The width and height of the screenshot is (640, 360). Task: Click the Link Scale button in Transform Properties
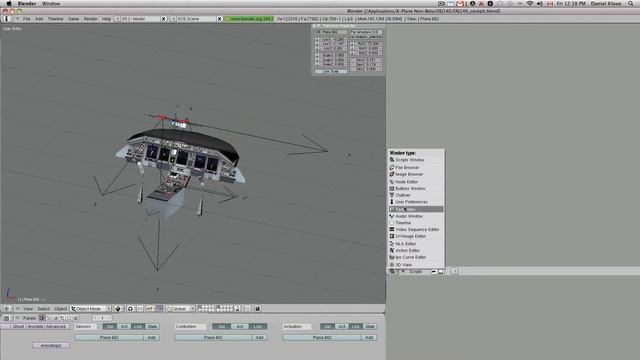tap(331, 71)
